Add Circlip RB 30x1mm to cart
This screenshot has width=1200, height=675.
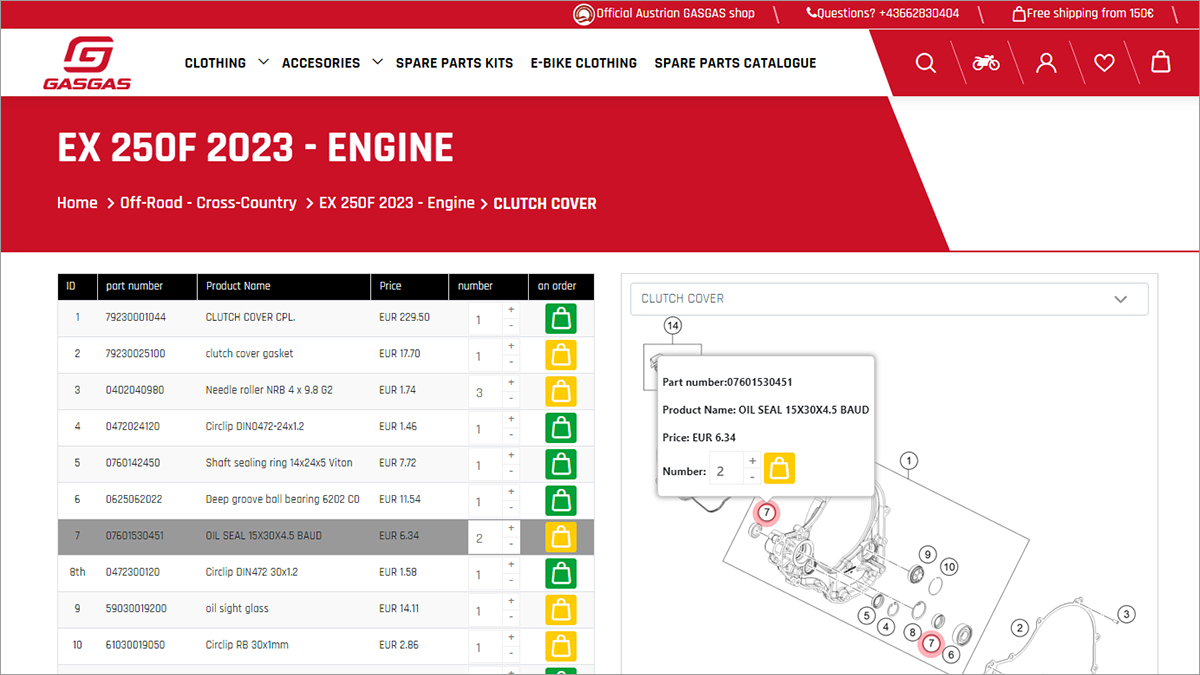(x=560, y=647)
